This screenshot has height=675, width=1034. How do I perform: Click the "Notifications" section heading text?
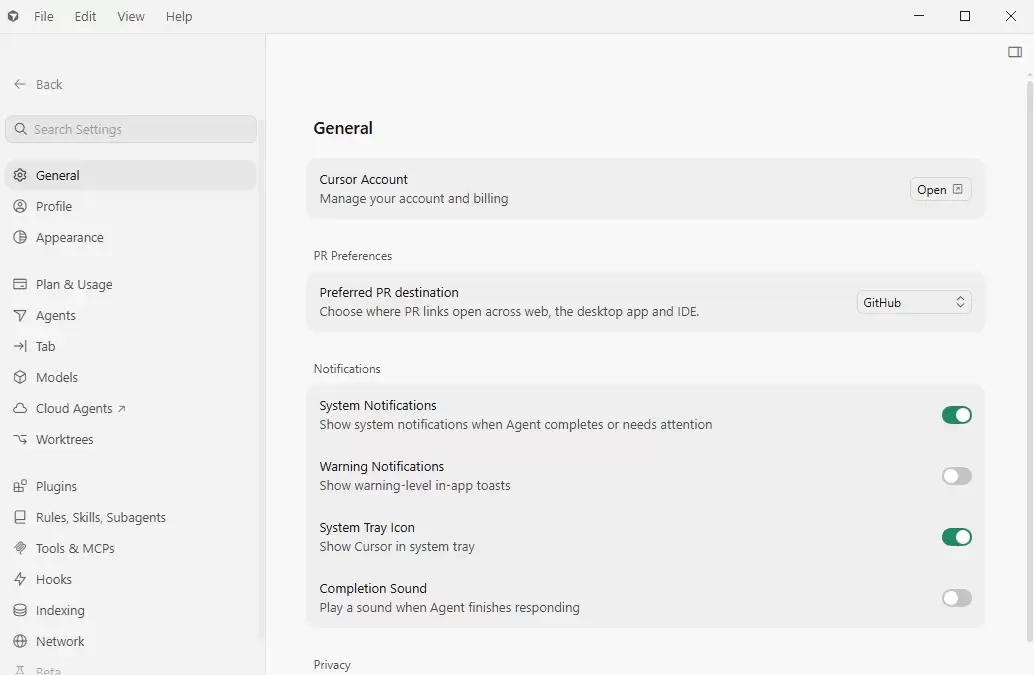tap(347, 368)
